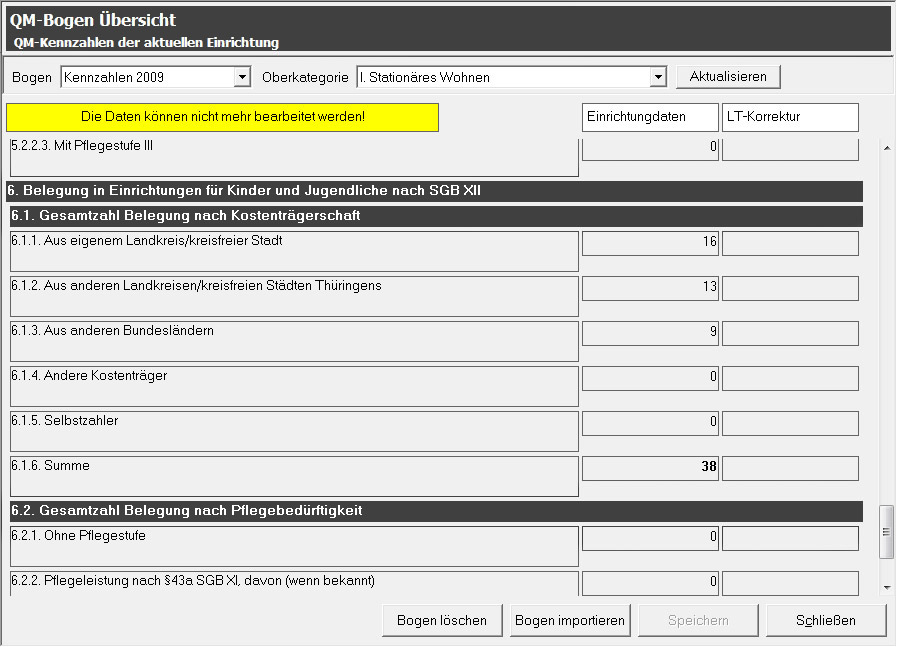This screenshot has width=897, height=647.
Task: Click Bogen importieren button
Action: coord(570,620)
